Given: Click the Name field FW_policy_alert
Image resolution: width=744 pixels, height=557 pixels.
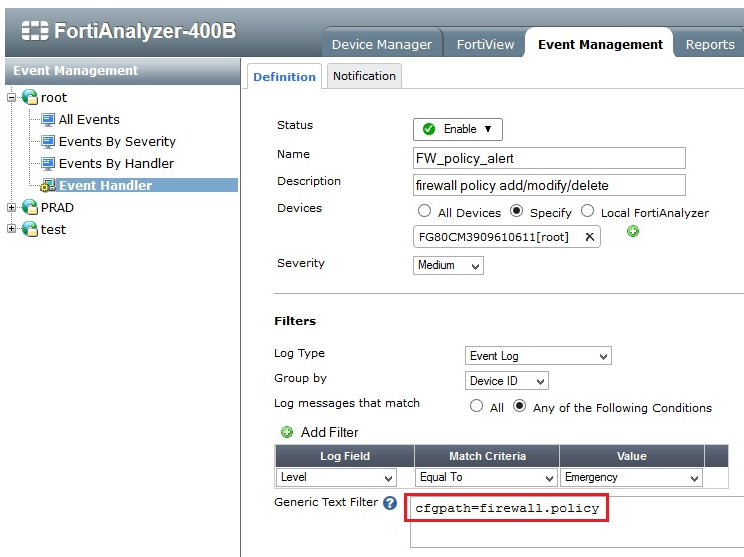Looking at the screenshot, I should coord(549,158).
